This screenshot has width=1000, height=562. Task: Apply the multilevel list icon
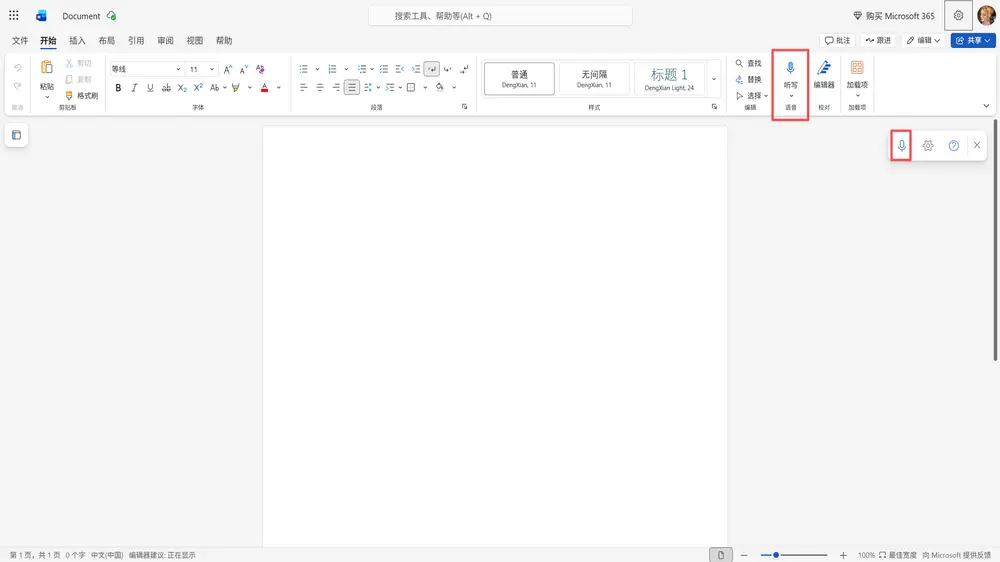click(x=362, y=69)
